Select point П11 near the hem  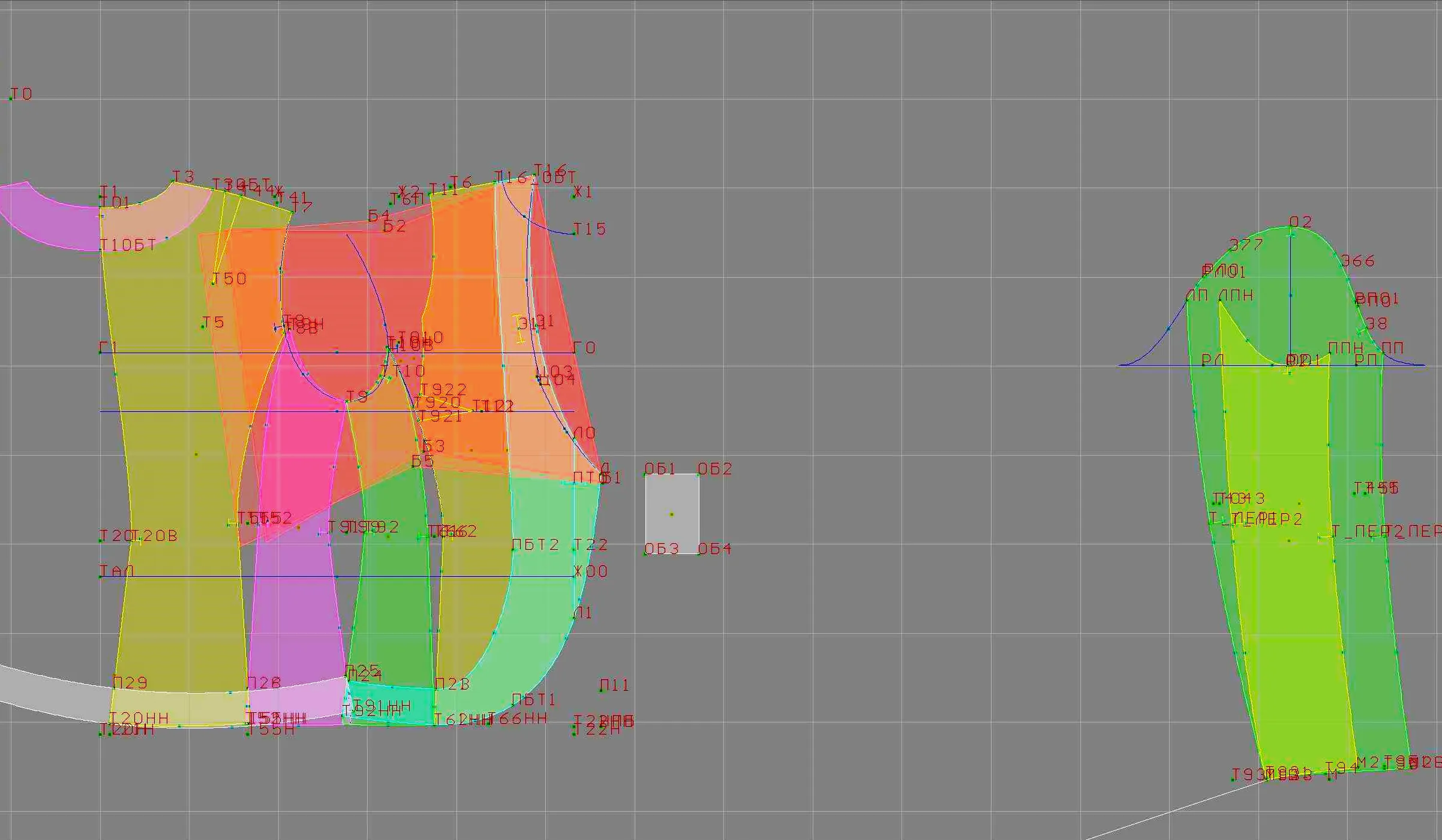601,690
